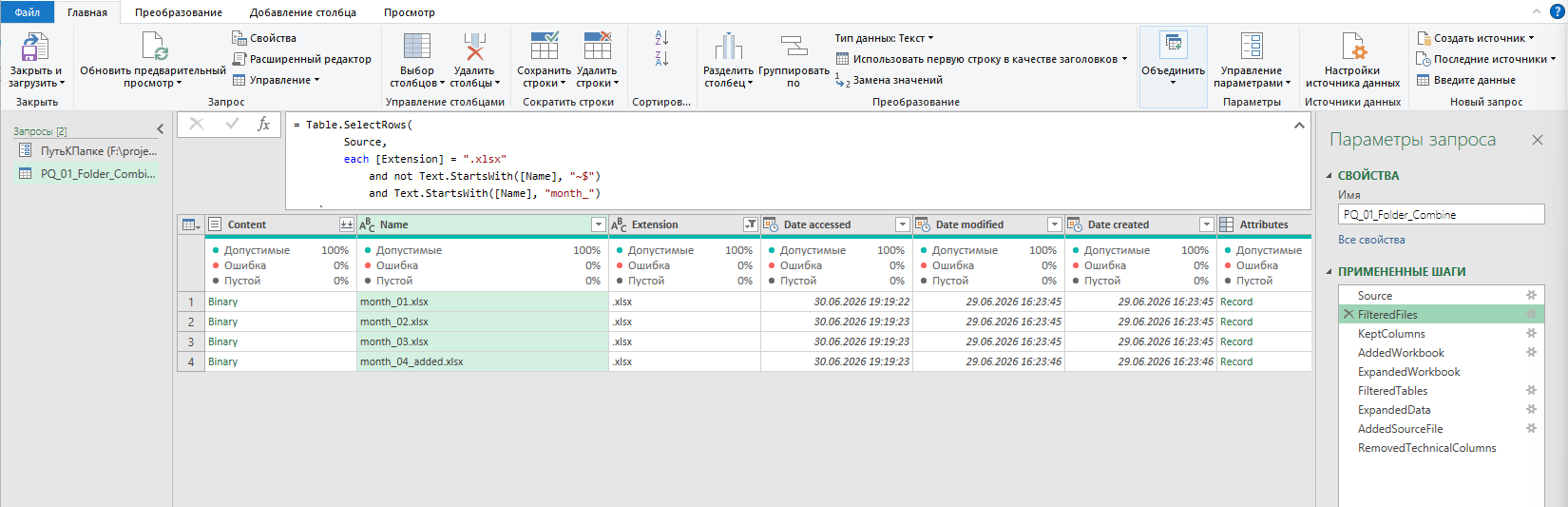Screen dimensions: 1568x507
Task: Open query Properties (Свойства)
Action: [264, 38]
